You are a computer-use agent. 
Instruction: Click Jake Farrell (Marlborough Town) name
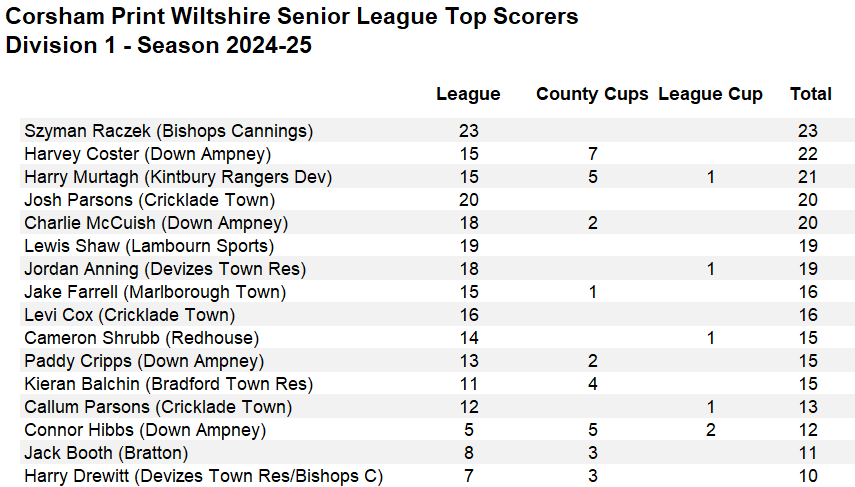click(155, 292)
